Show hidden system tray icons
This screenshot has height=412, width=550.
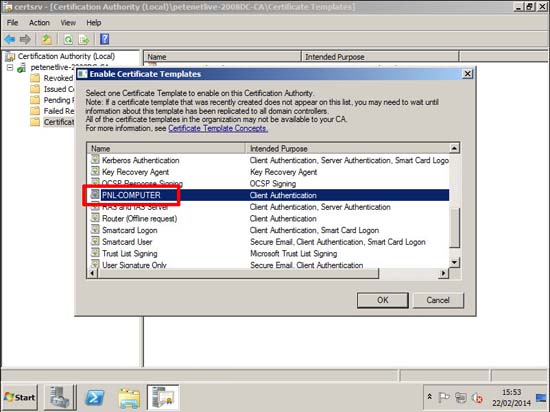pos(430,397)
